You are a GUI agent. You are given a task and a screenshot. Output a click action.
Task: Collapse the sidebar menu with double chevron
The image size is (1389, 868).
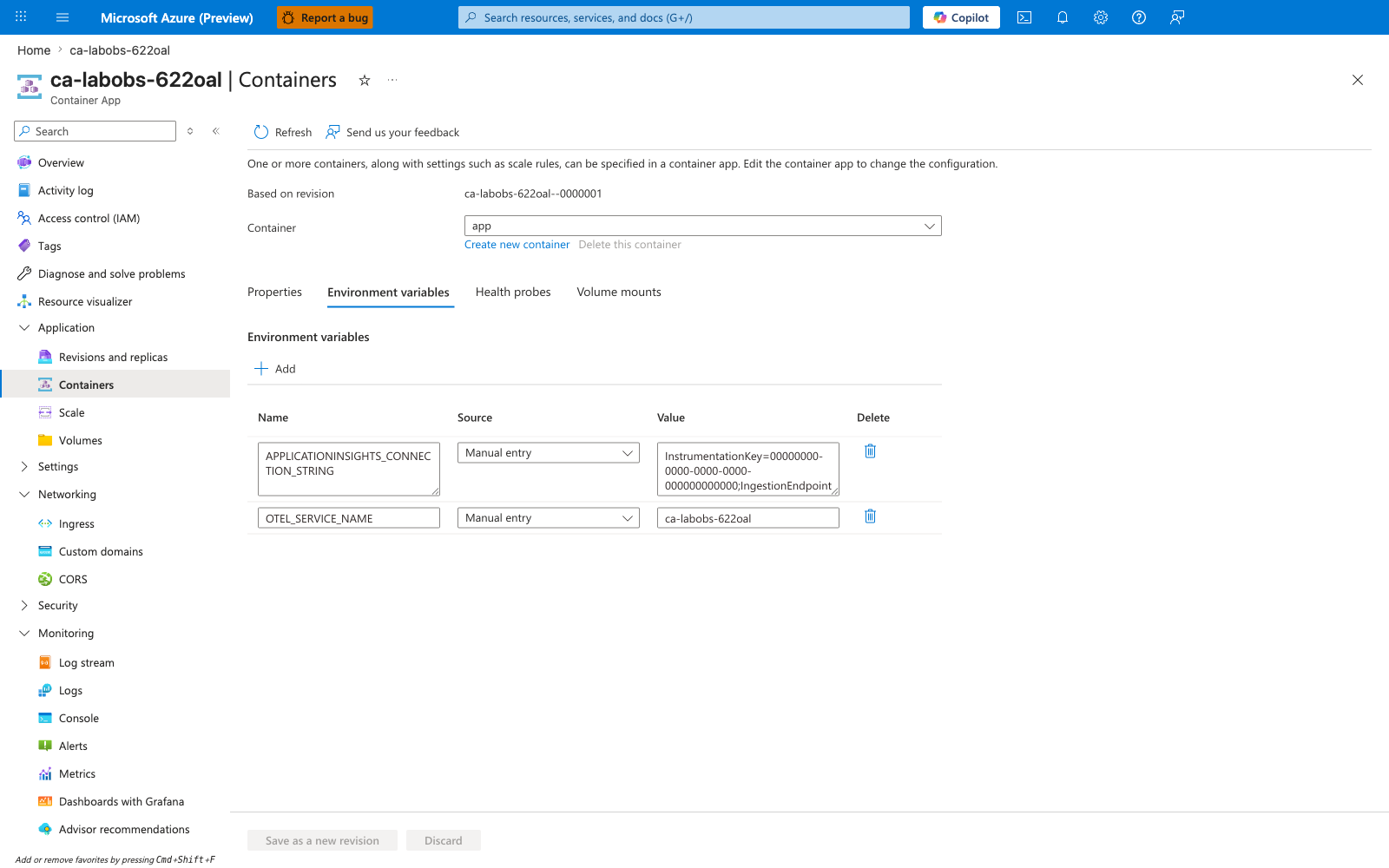point(216,131)
